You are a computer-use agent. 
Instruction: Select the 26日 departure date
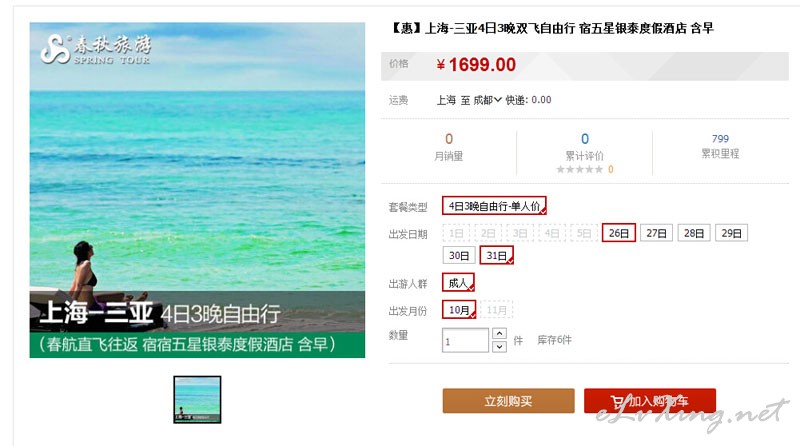click(618, 233)
